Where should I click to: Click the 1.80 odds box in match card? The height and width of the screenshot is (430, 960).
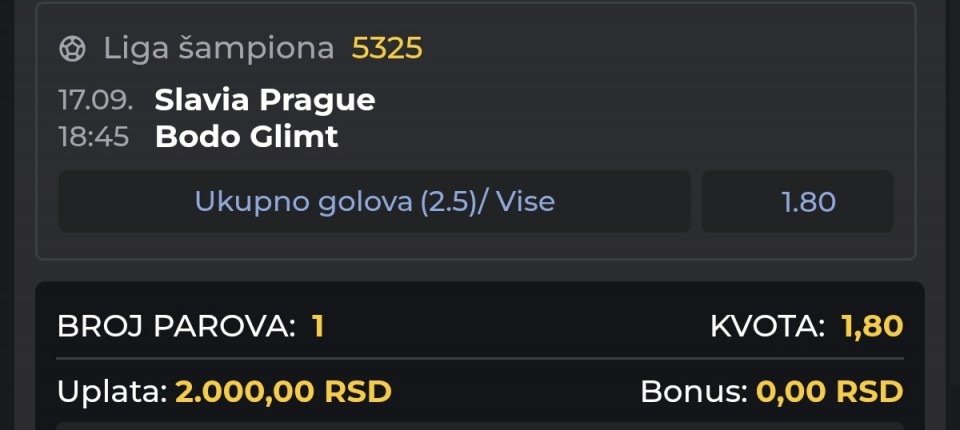(797, 202)
